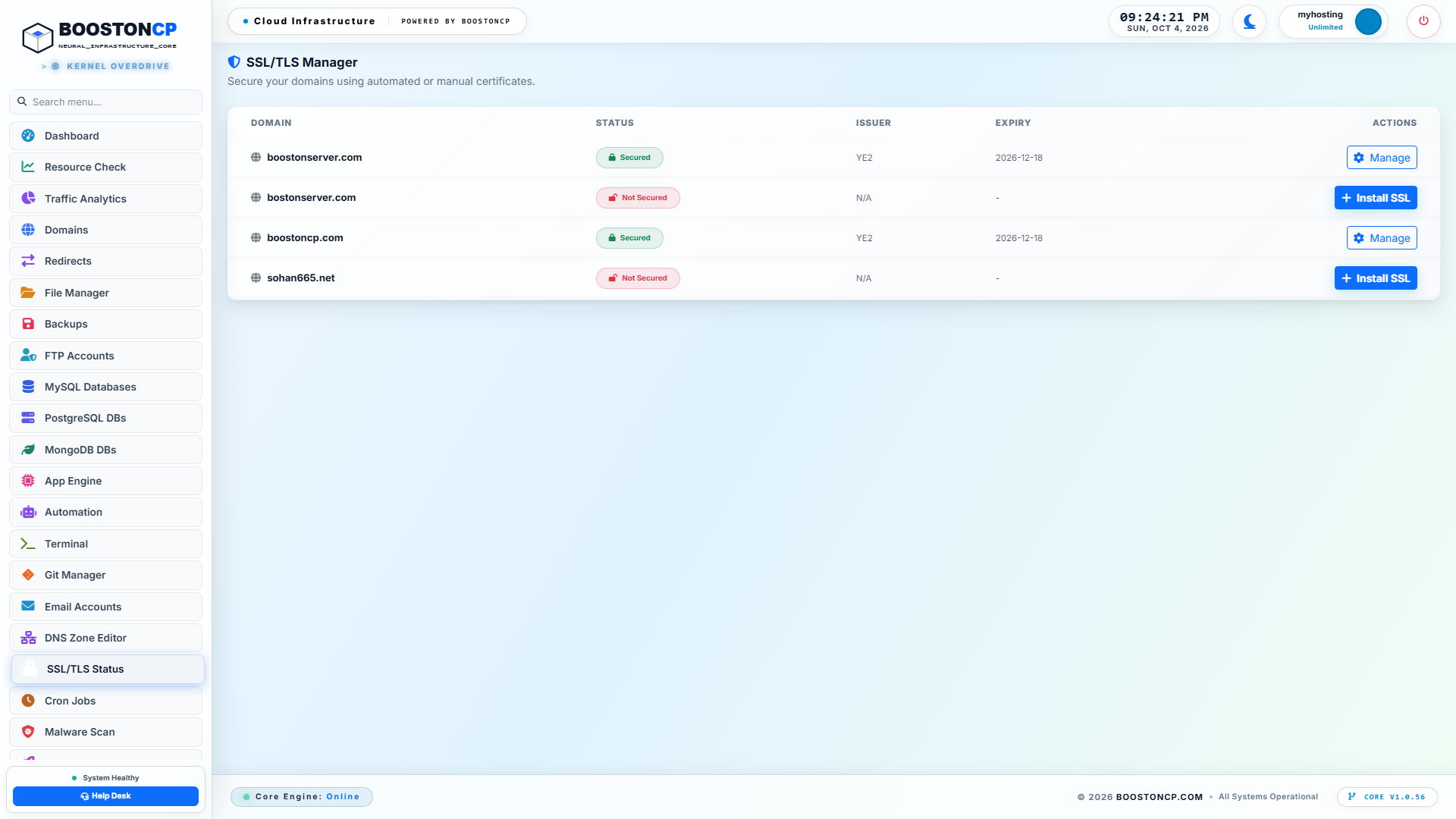This screenshot has width=1456, height=819.
Task: Click the FTP Accounts user icon
Action: [x=28, y=356]
